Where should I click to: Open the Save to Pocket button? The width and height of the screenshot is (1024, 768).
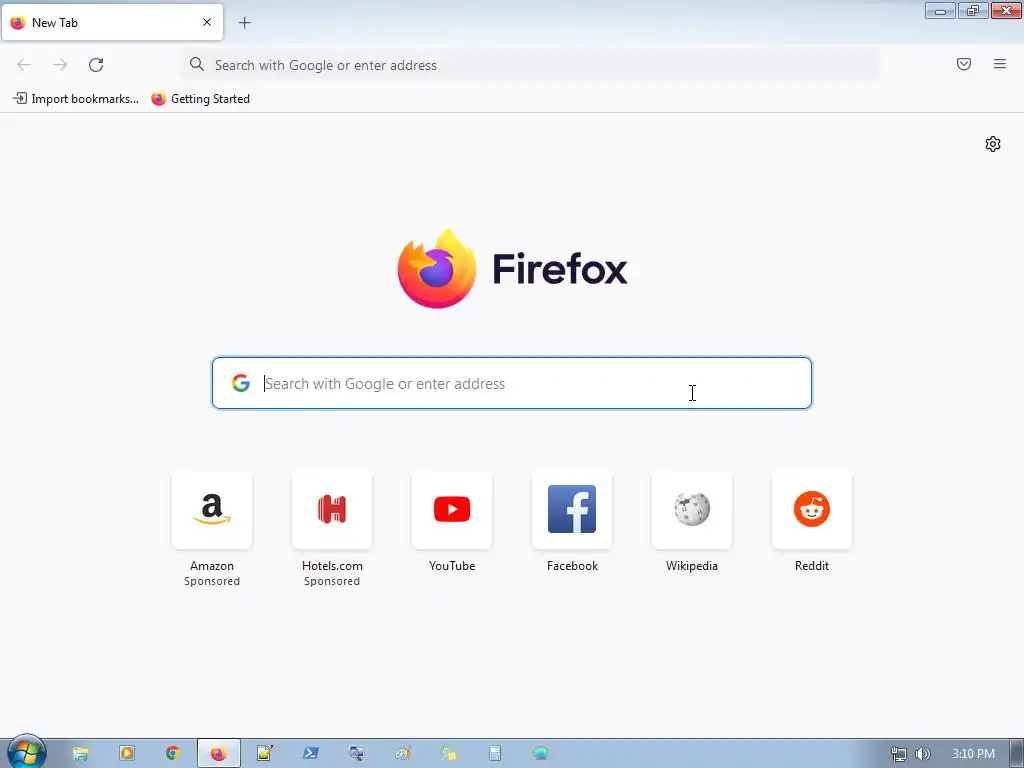(x=963, y=64)
